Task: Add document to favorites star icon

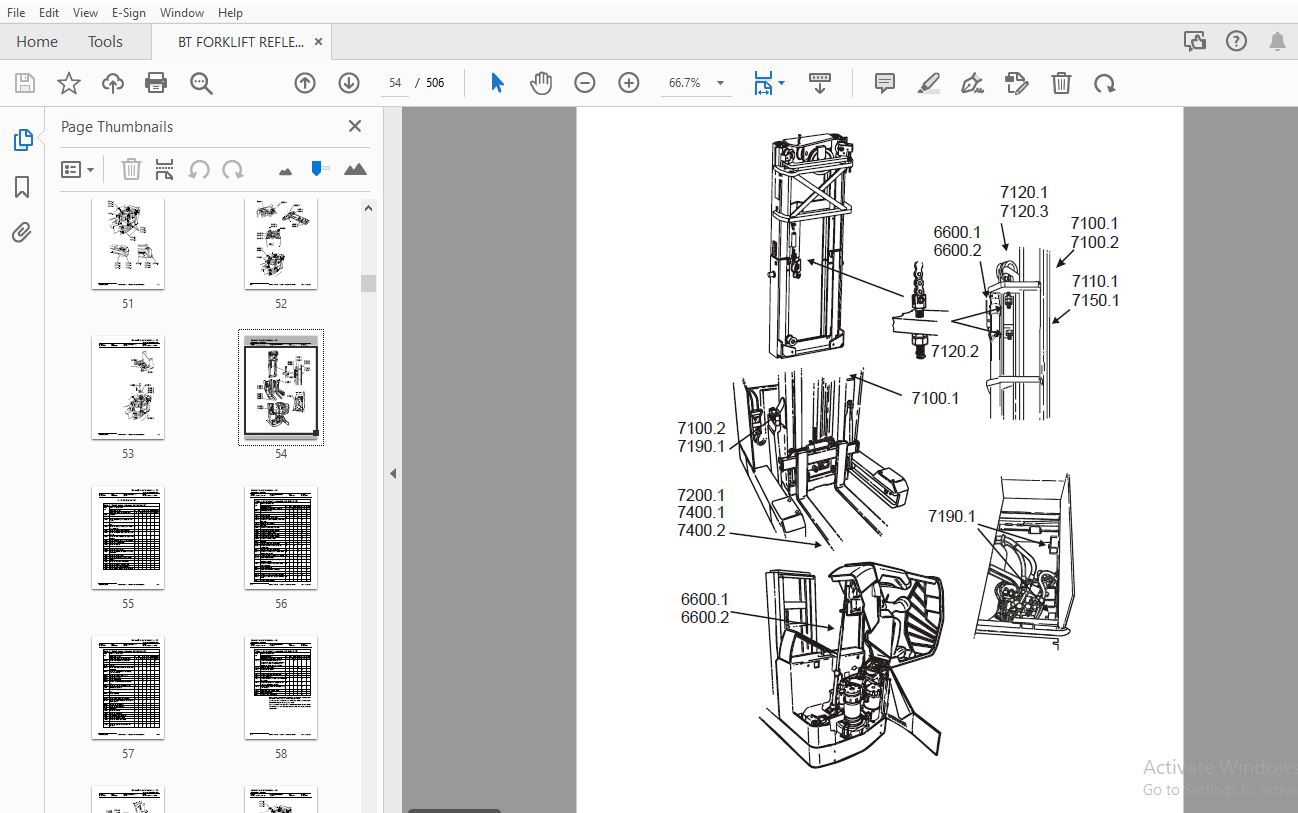Action: [x=69, y=83]
